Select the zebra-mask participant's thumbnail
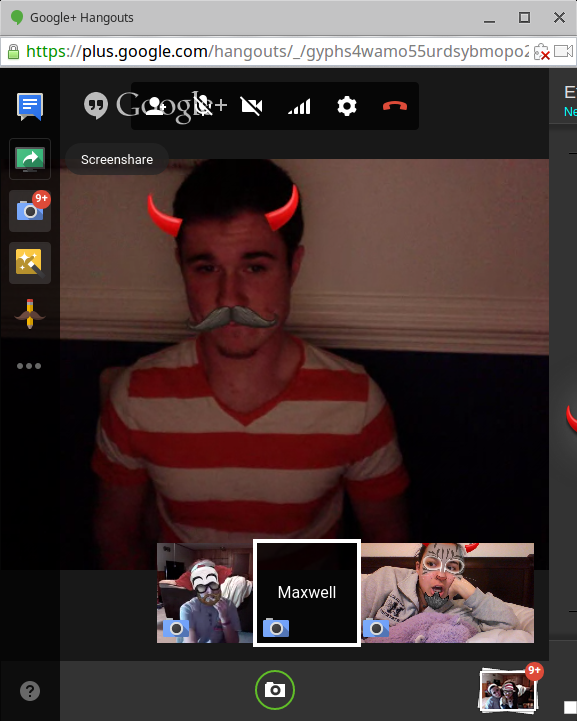The width and height of the screenshot is (577, 721). tap(447, 593)
